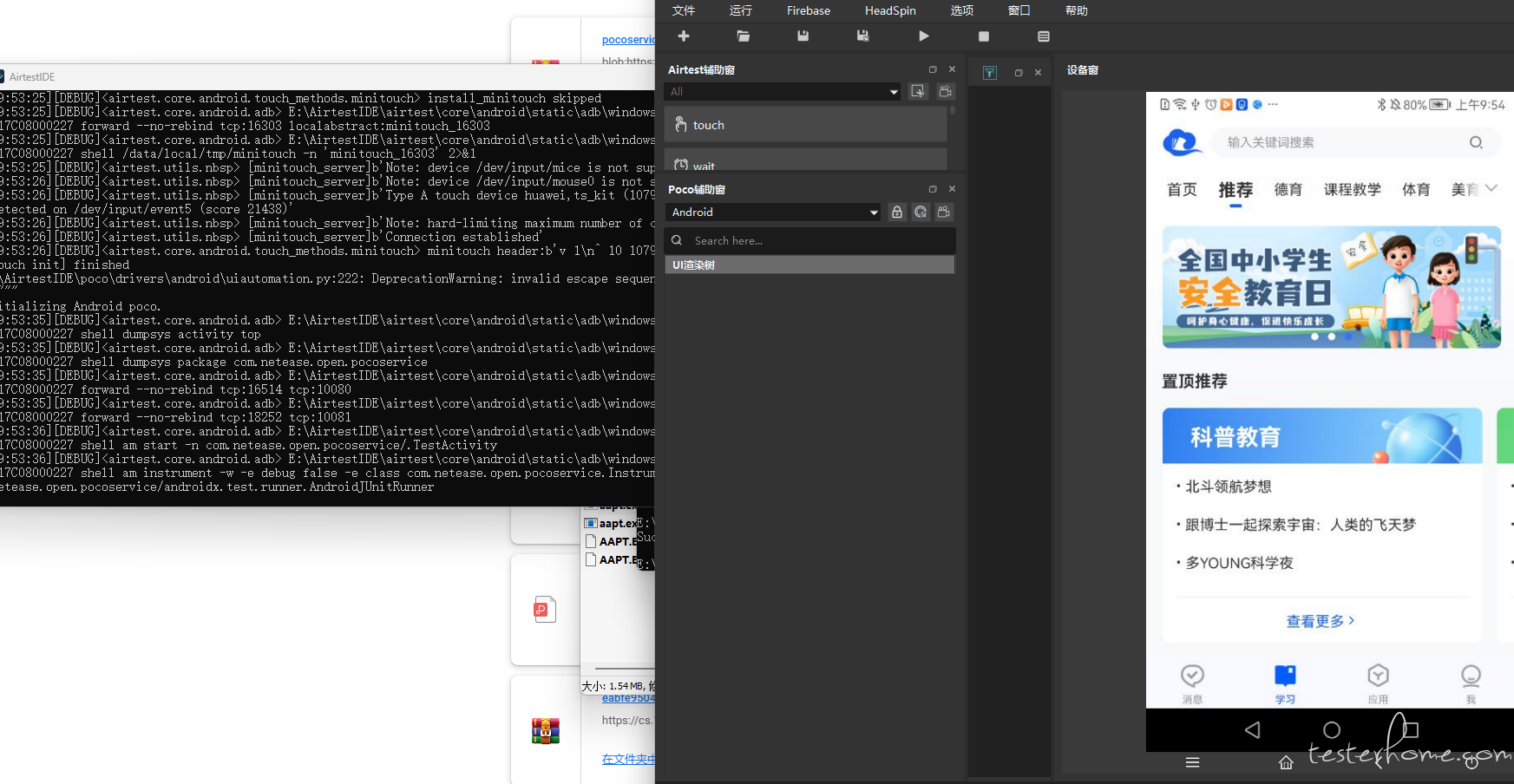Switch to the 体育 tab on phone
The width and height of the screenshot is (1514, 784).
[x=1416, y=190]
